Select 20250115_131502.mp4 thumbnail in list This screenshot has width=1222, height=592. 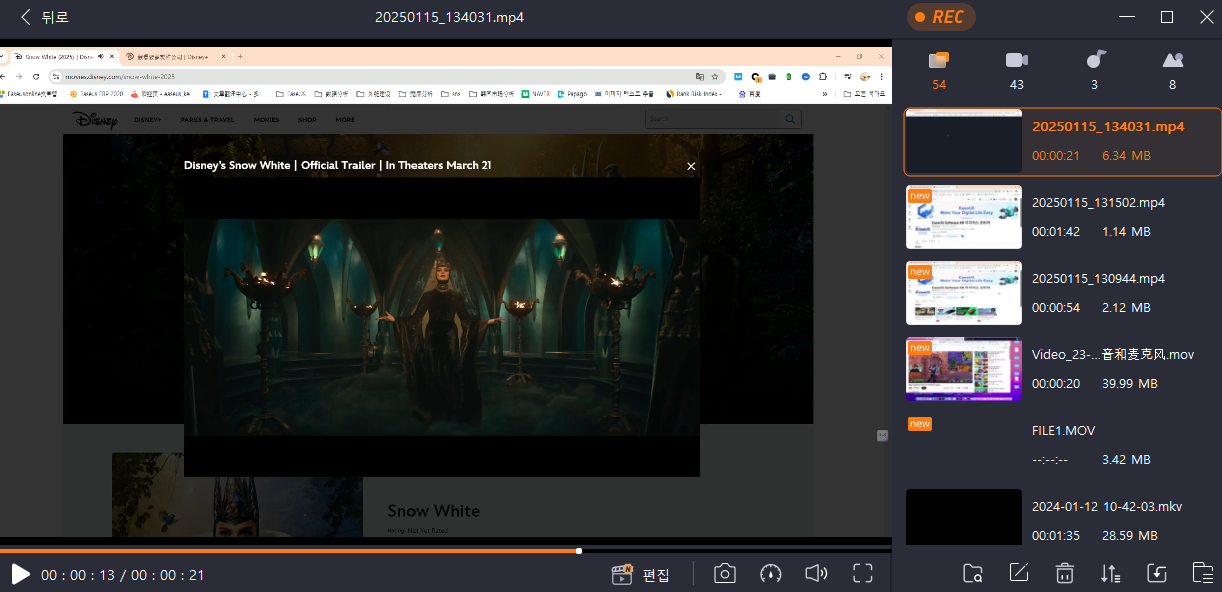pyautogui.click(x=963, y=217)
